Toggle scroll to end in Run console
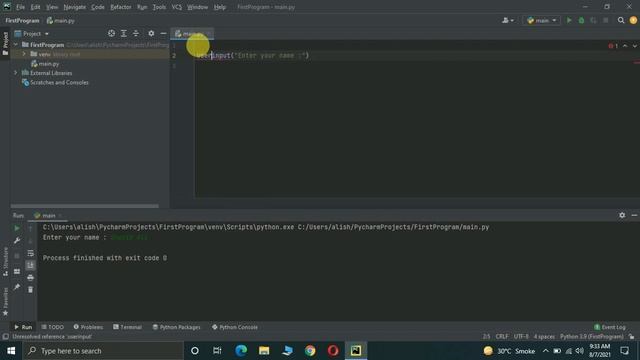This screenshot has width=640, height=360. [x=31, y=265]
